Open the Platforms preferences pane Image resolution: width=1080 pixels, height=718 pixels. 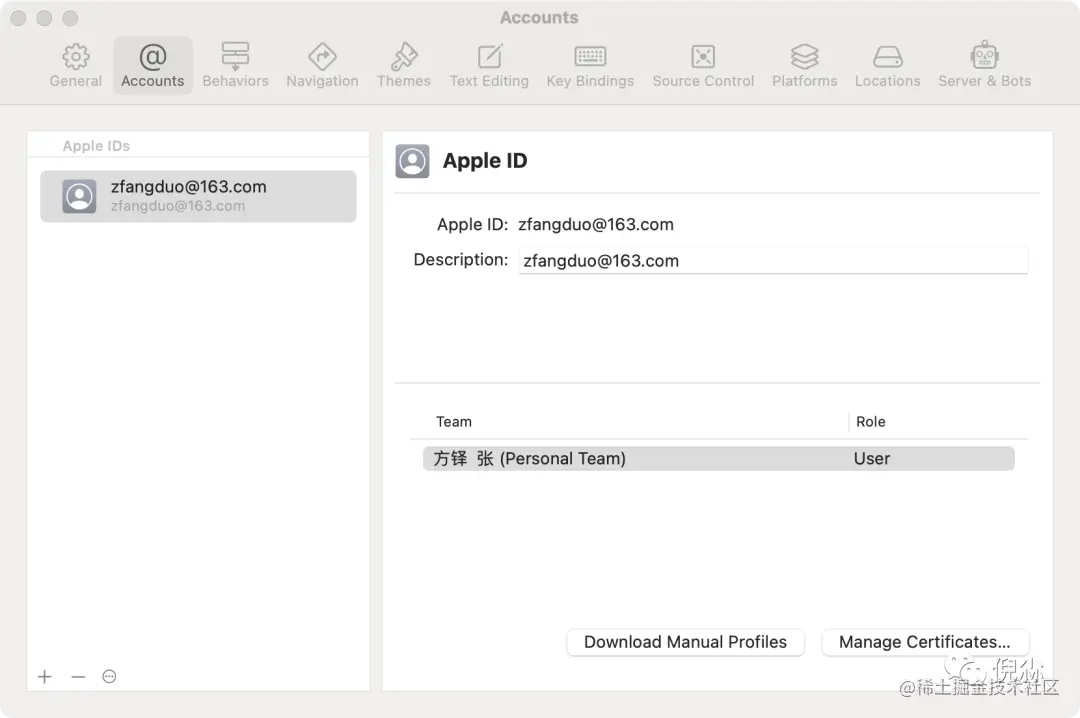pos(804,66)
